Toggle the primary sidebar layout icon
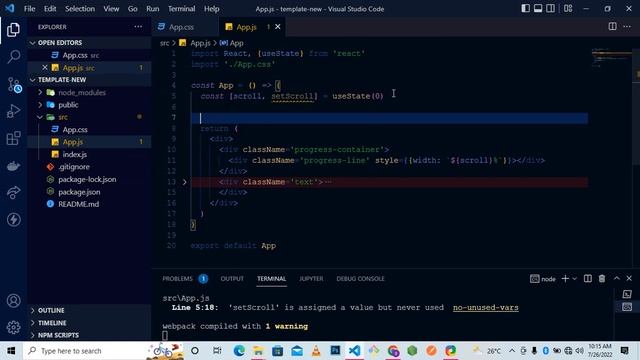640x360 pixels. [525, 8]
